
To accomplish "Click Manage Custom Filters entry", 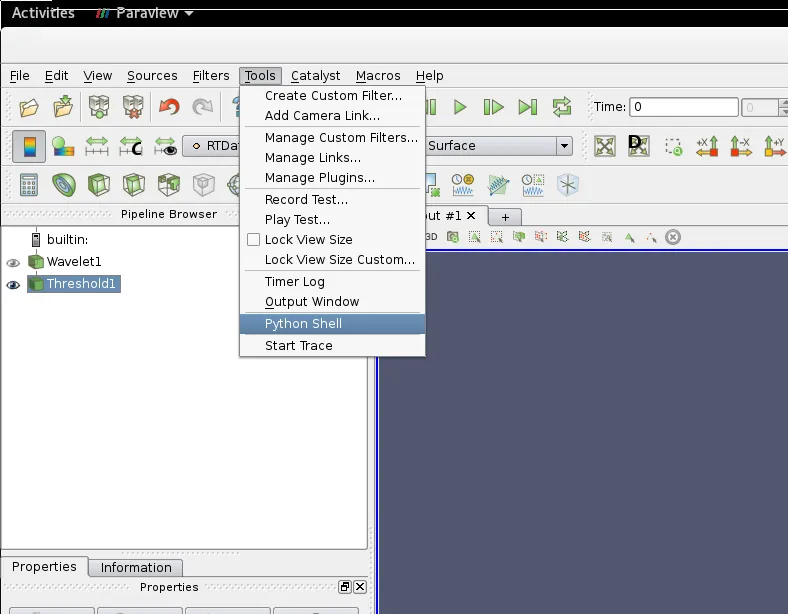I will 332,138.
